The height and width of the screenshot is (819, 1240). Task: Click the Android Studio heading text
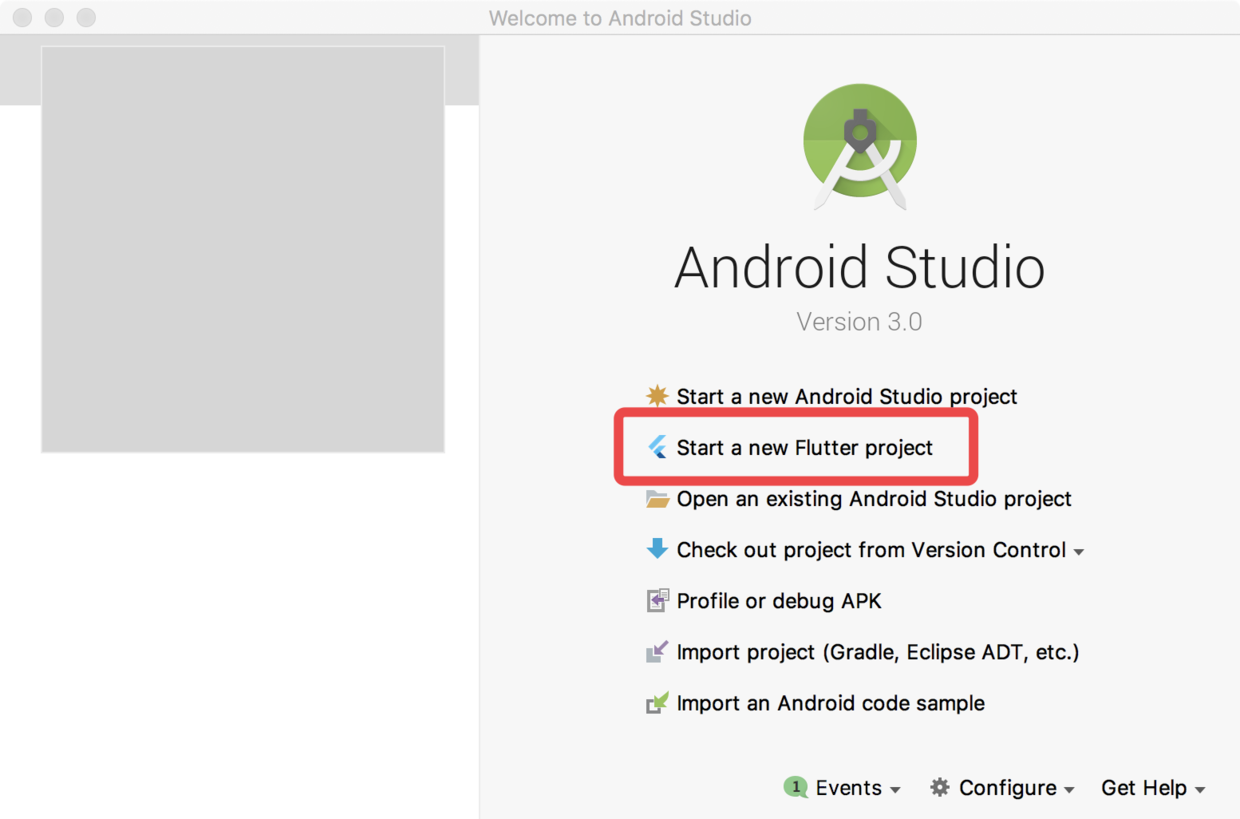(859, 267)
